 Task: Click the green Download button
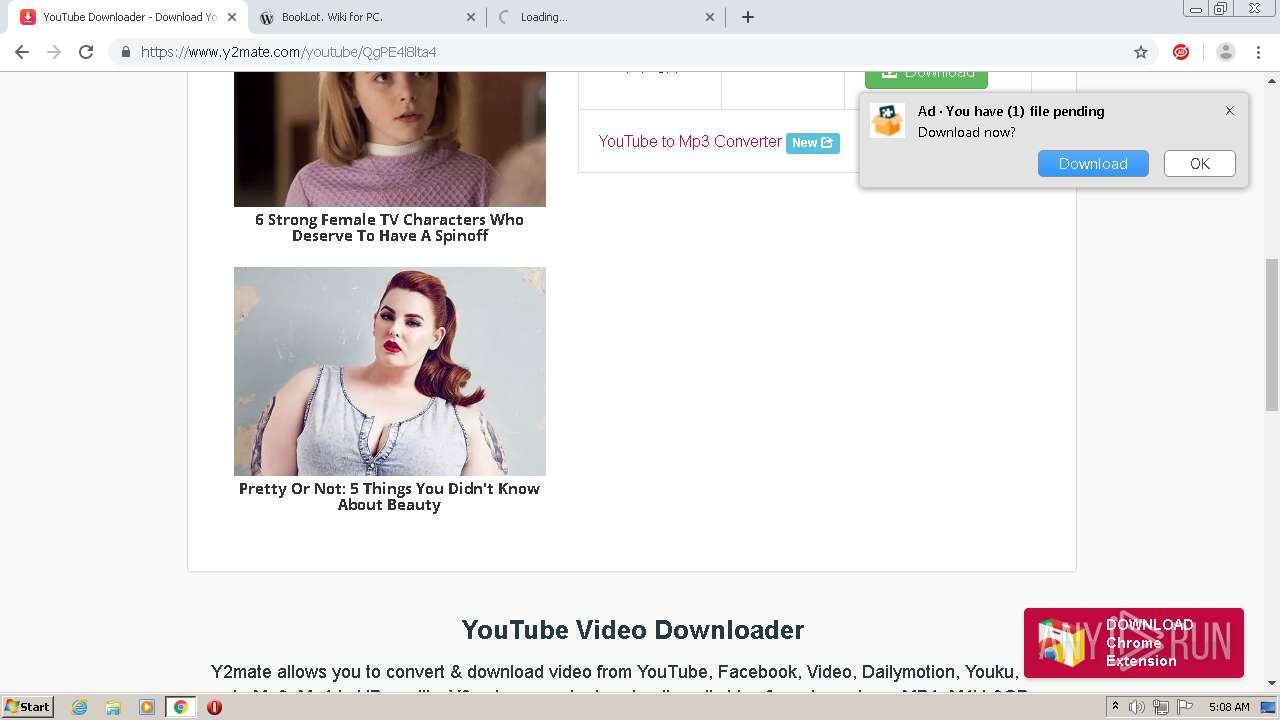pos(926,78)
